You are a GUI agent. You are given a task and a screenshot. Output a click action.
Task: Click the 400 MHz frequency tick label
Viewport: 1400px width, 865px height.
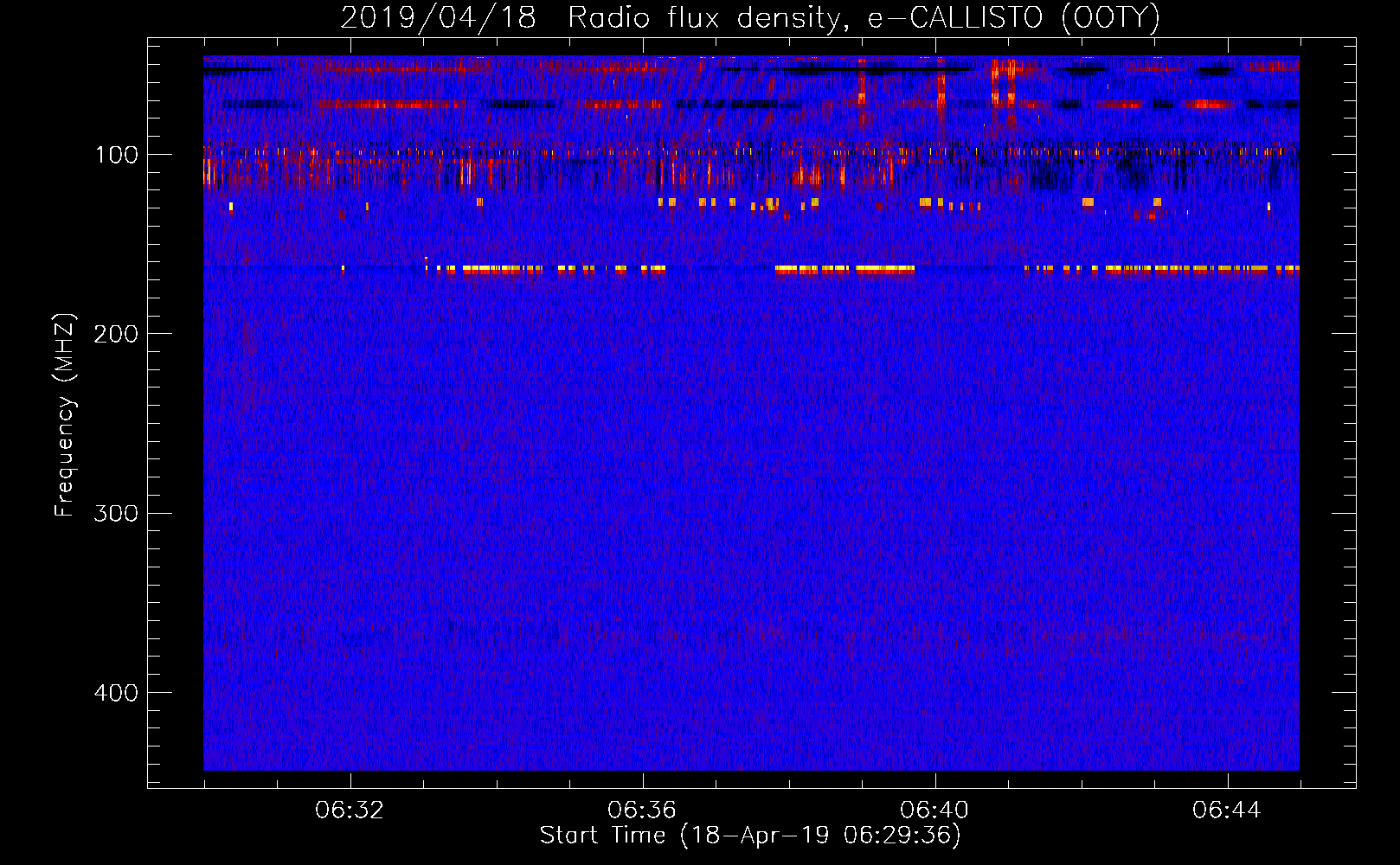115,693
